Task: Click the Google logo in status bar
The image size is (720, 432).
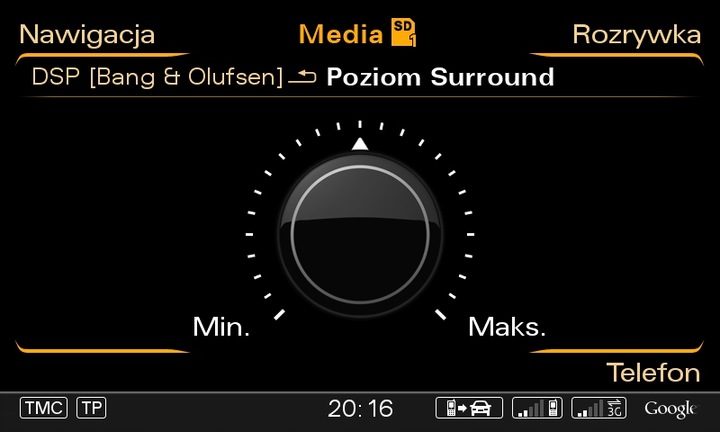Action: click(671, 409)
